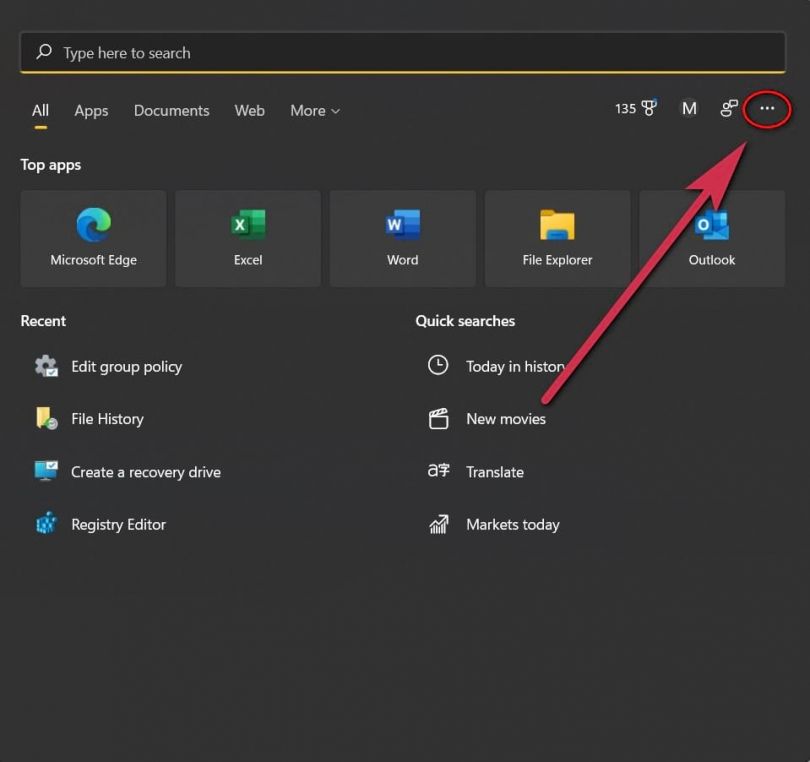
Task: Open the account avatar marked M
Action: click(x=689, y=109)
